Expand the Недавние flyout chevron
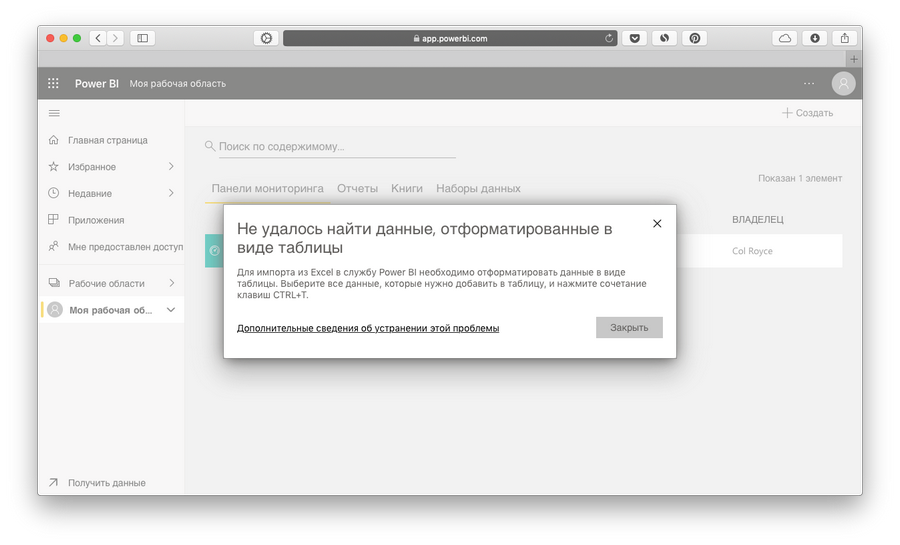 pyautogui.click(x=171, y=193)
